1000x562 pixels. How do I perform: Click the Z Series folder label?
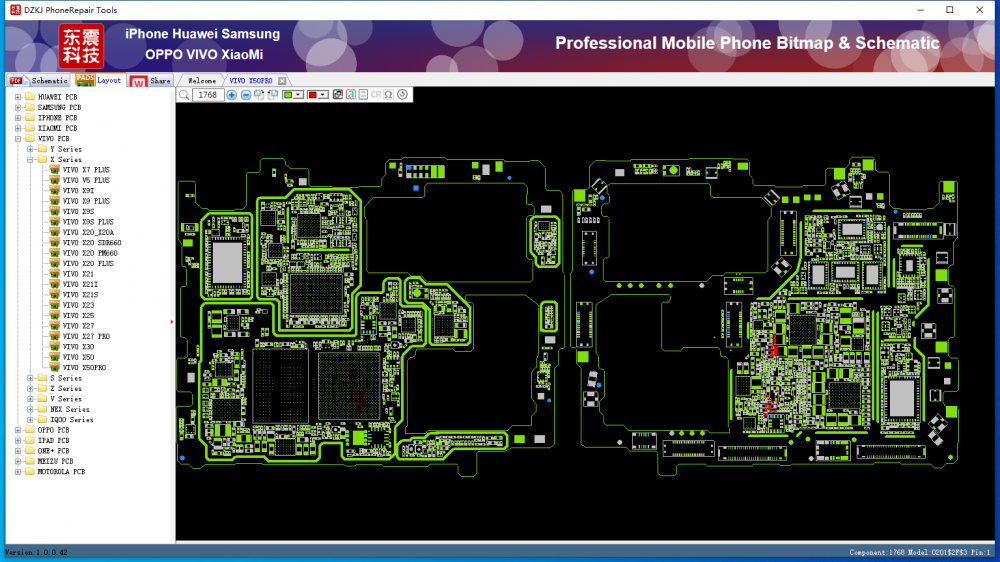[66, 388]
